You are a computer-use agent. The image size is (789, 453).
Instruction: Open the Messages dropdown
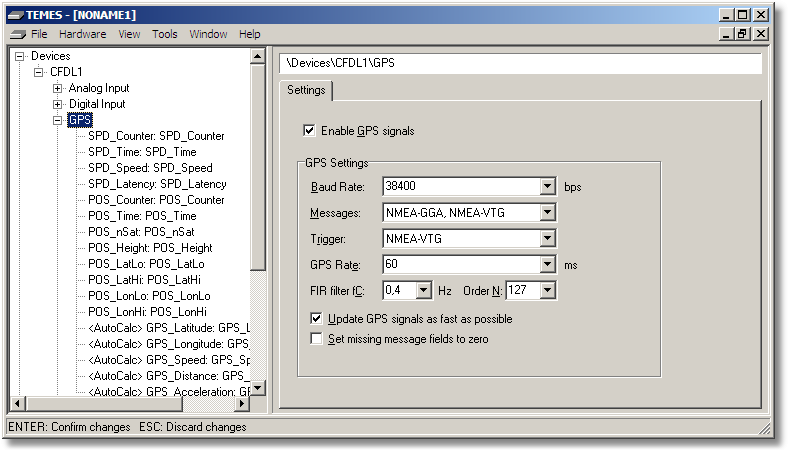547,212
